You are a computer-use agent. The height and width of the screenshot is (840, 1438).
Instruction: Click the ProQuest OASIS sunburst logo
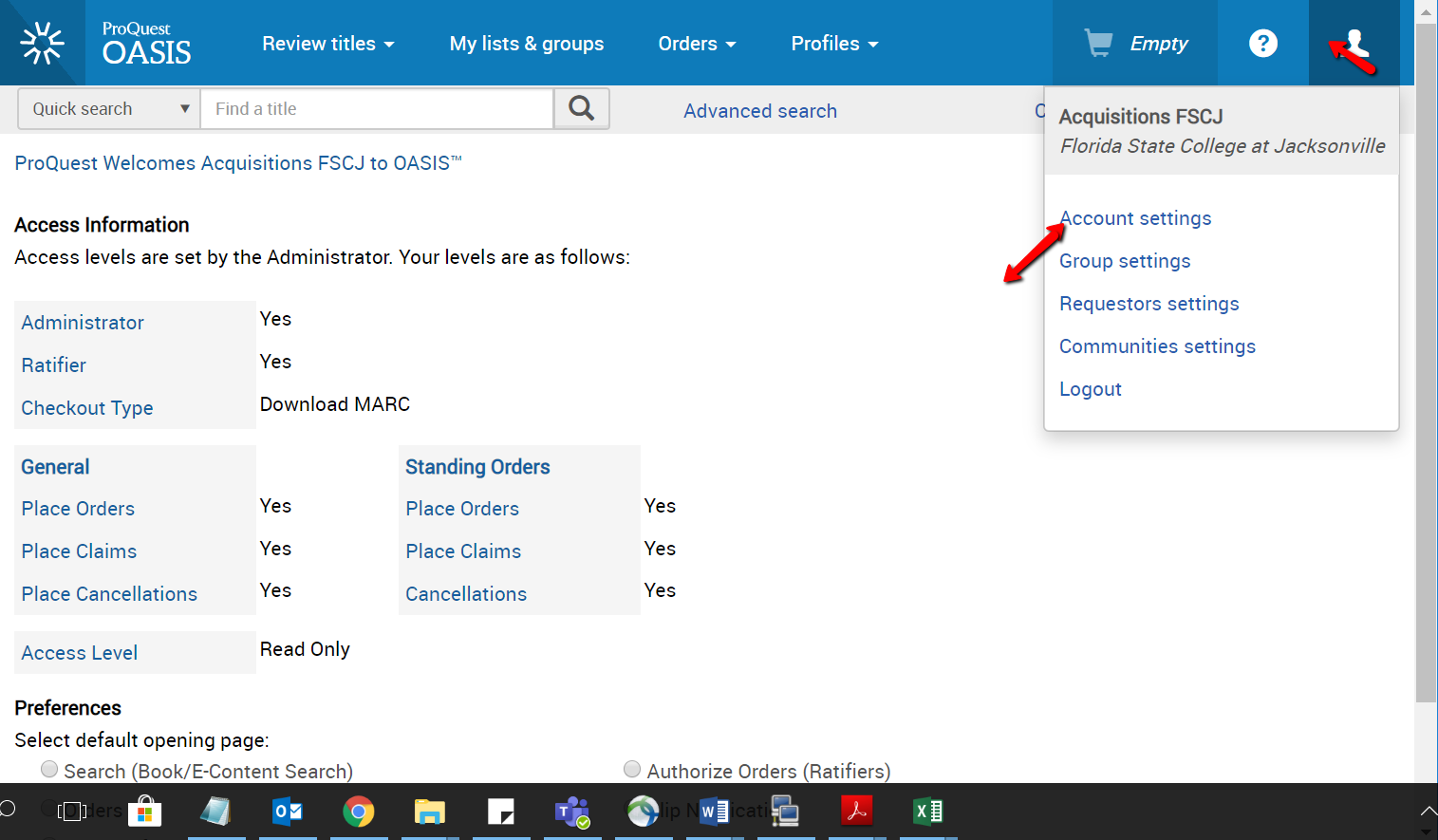pos(42,43)
